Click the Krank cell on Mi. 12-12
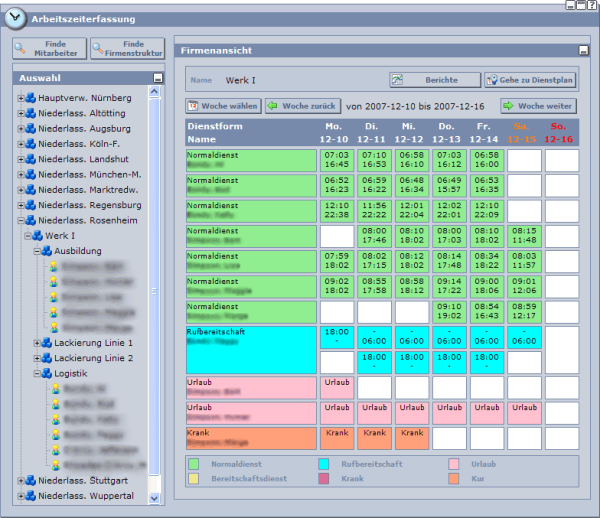The width and height of the screenshot is (600, 518). pos(412,438)
